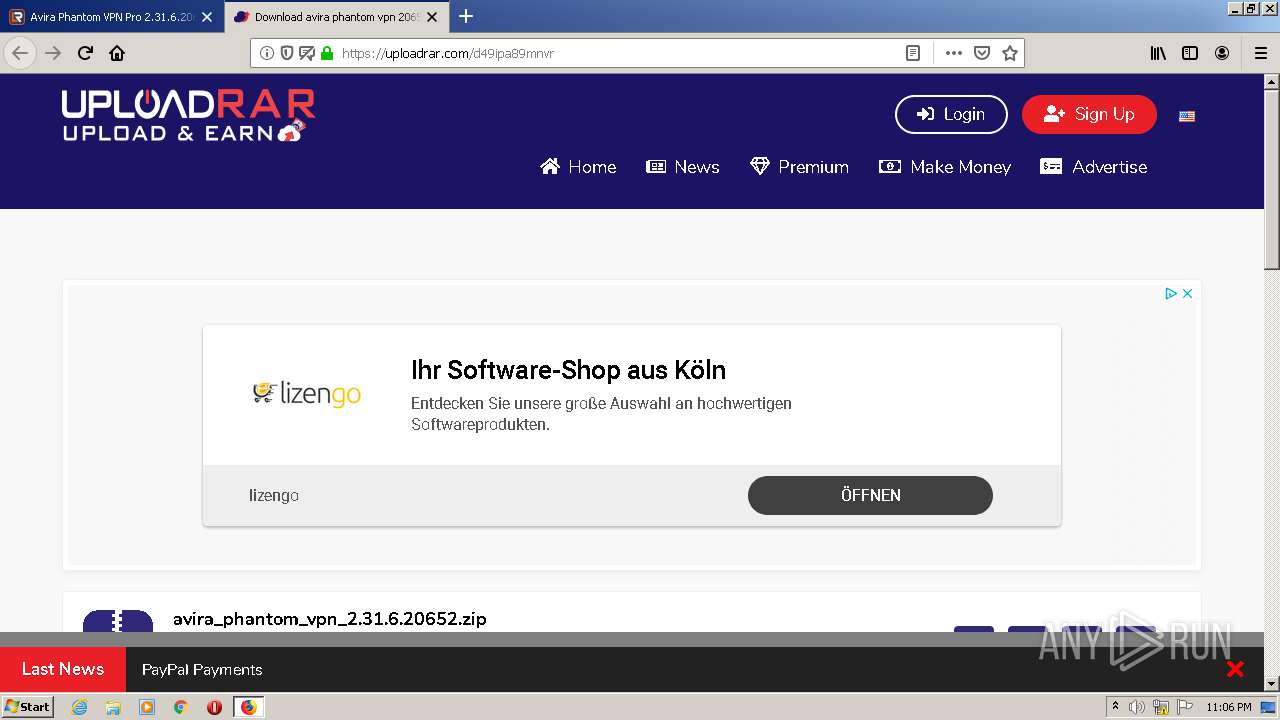Open the News menu item
This screenshot has height=720, width=1280.
pyautogui.click(x=683, y=167)
